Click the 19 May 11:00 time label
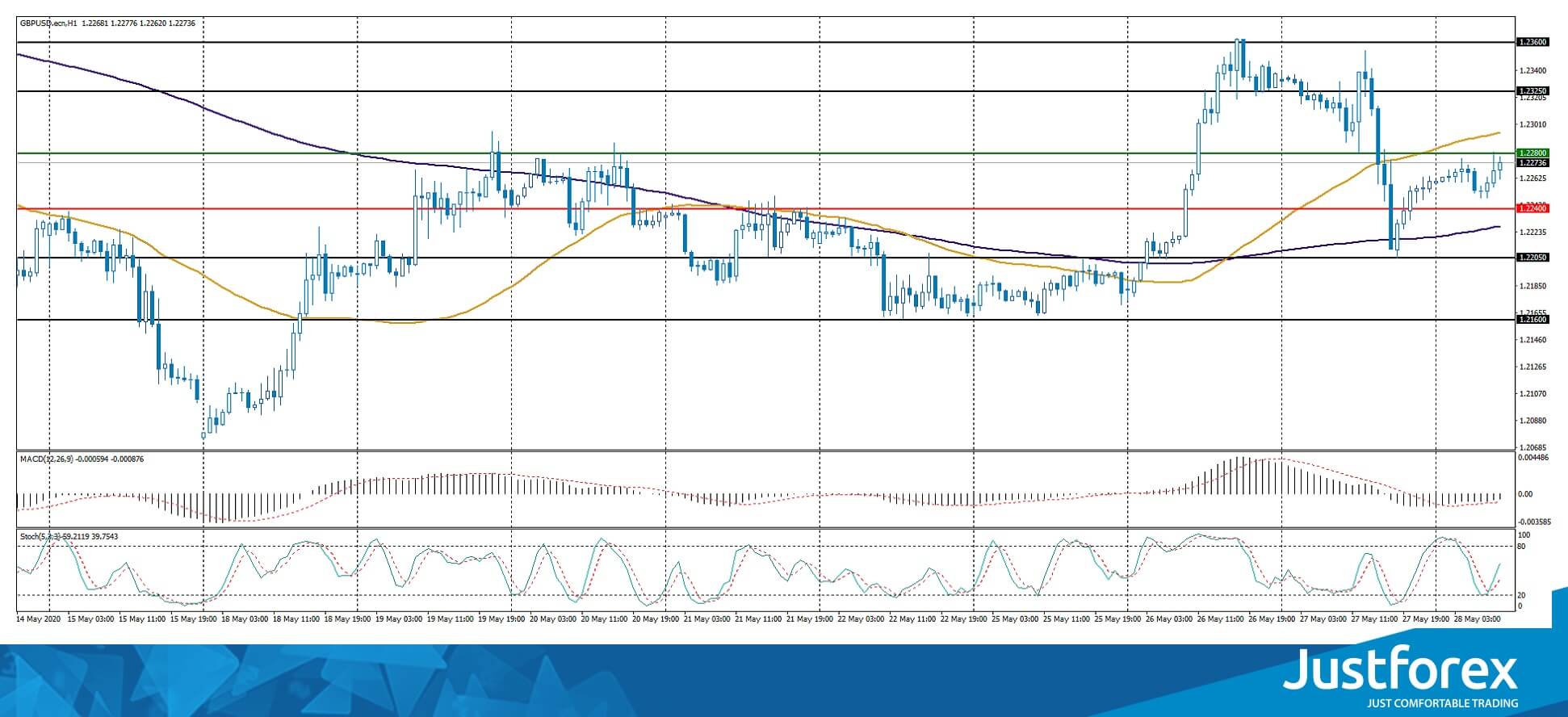Viewport: 1568px width, 717px height. (450, 618)
